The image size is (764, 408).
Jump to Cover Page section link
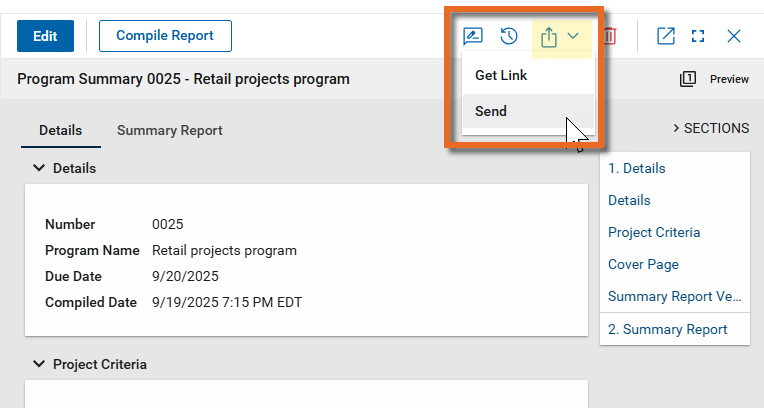pyautogui.click(x=643, y=264)
